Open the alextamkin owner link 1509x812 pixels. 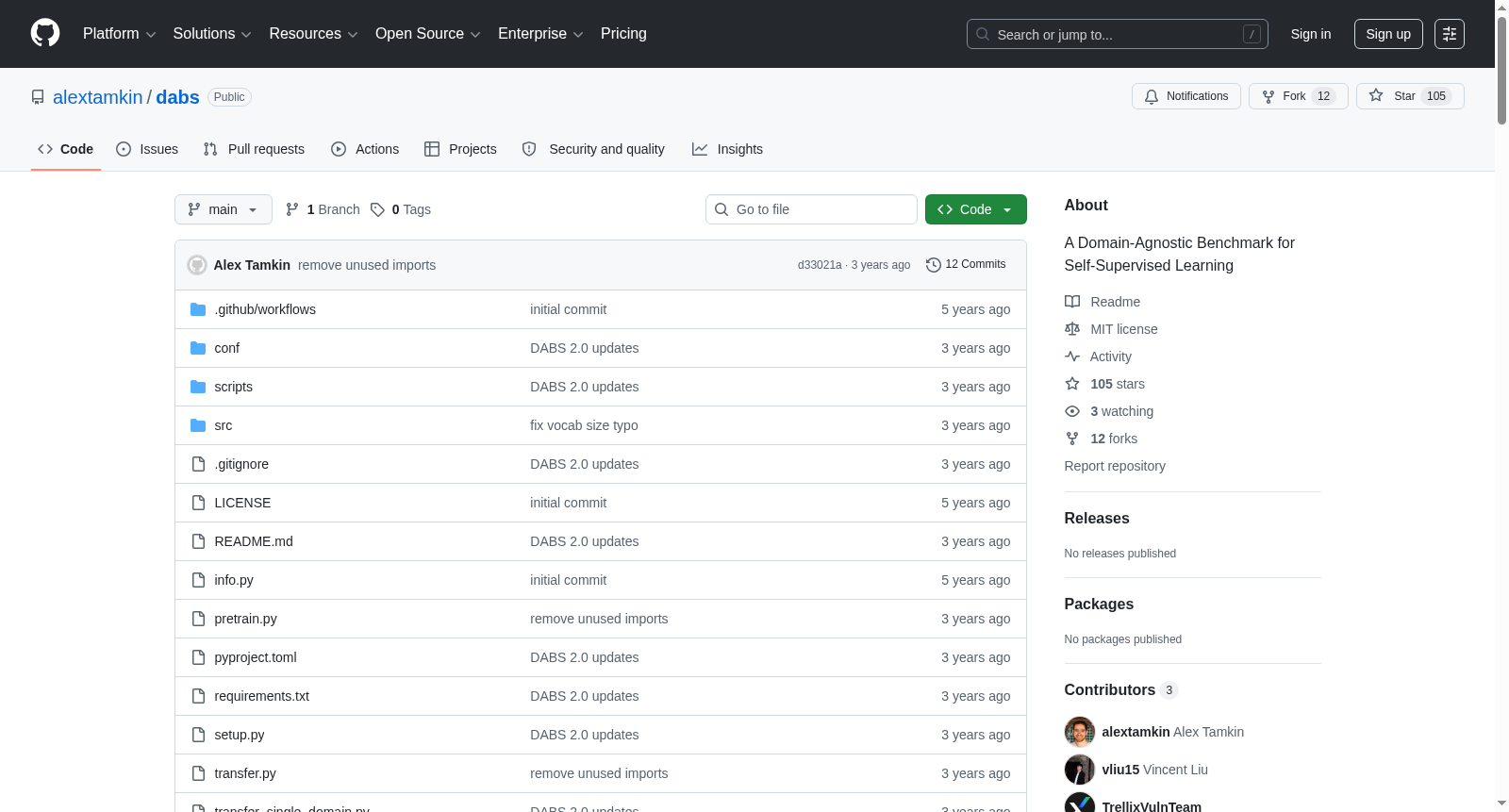click(x=98, y=97)
